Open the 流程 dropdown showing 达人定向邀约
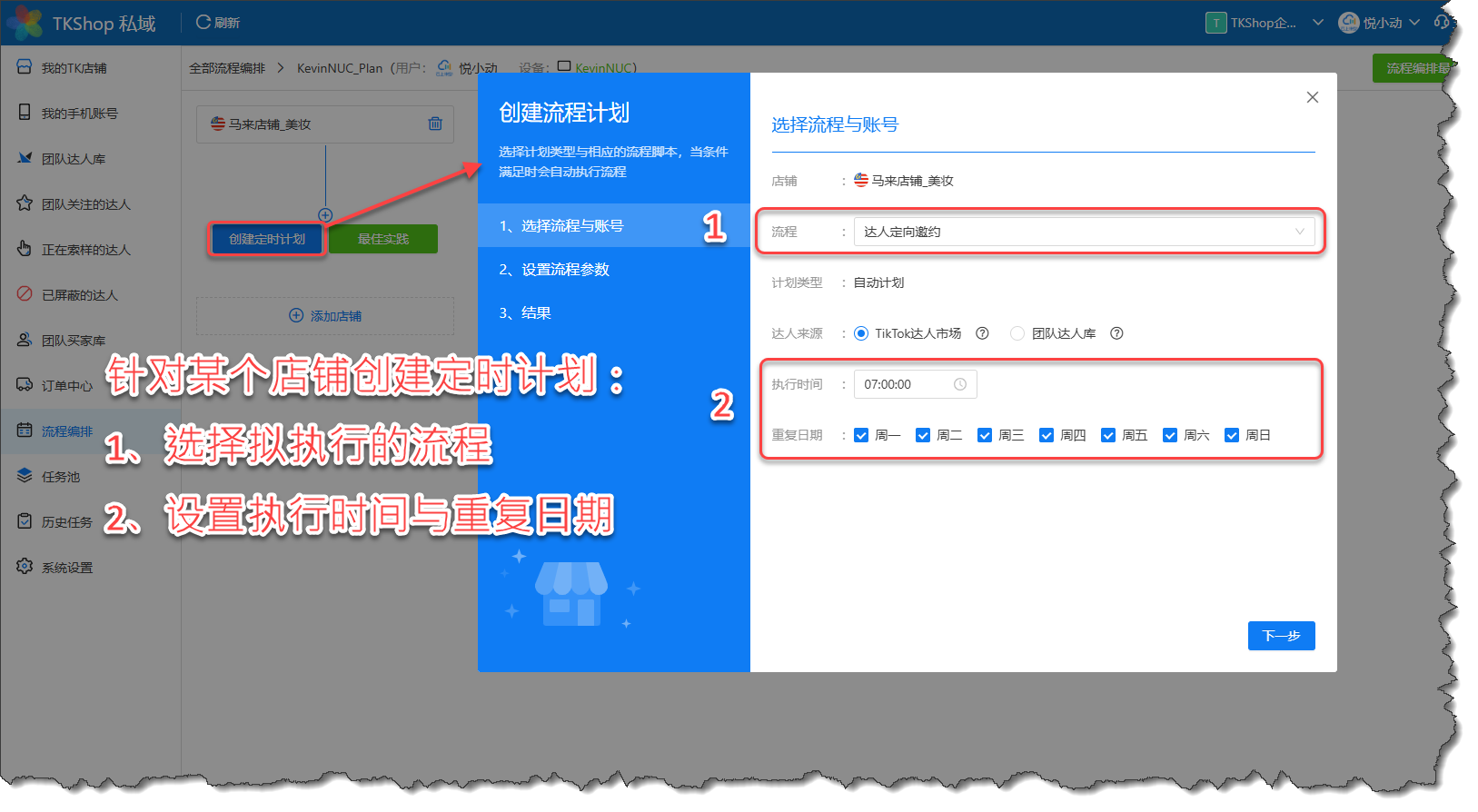 (1083, 232)
